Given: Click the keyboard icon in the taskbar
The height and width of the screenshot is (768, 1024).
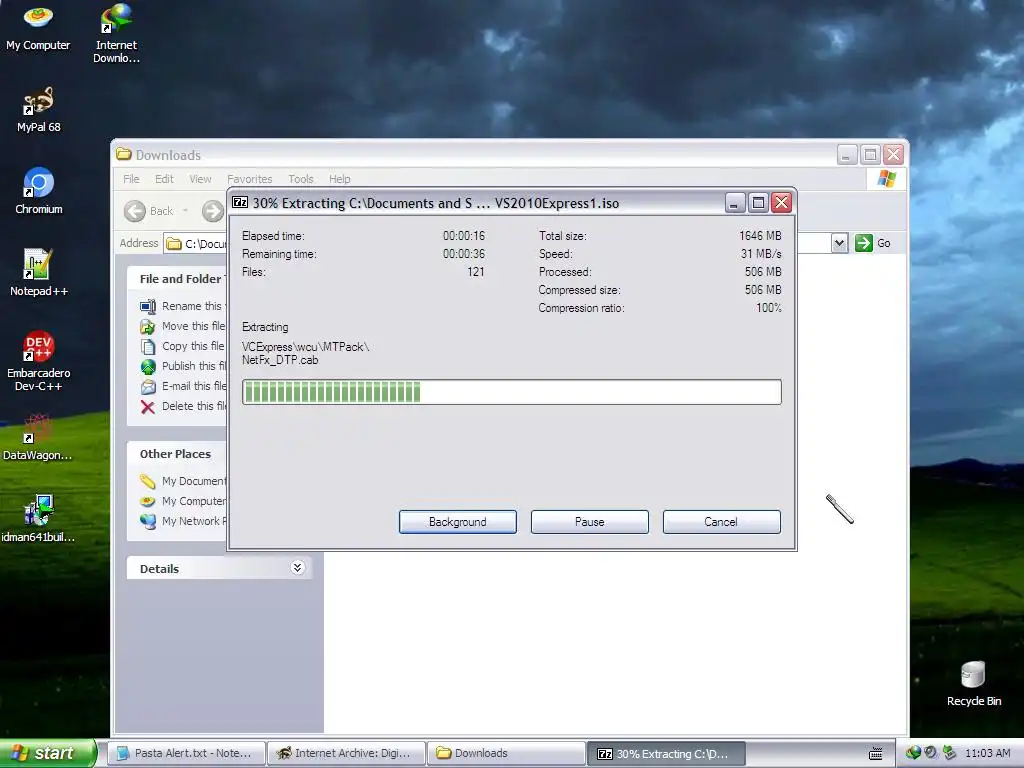Looking at the screenshot, I should [x=876, y=754].
